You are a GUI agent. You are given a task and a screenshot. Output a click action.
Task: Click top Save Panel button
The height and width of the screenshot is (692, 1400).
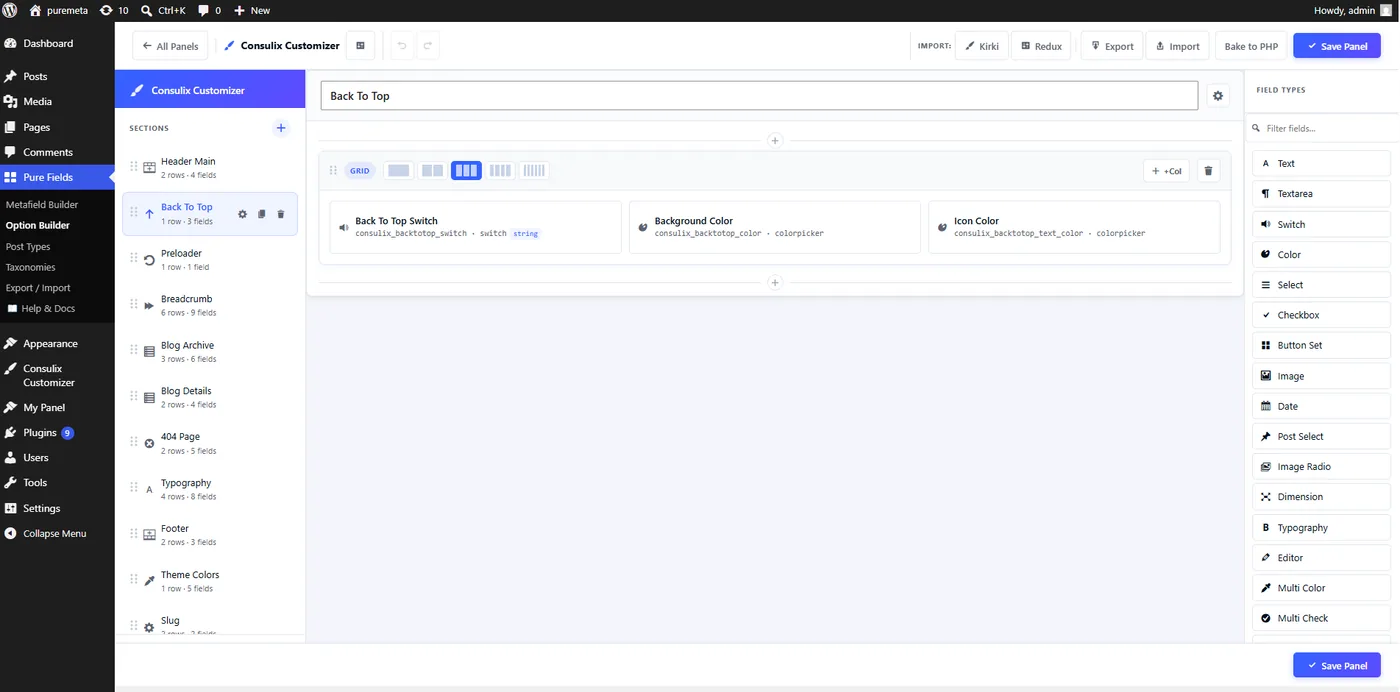[1337, 46]
